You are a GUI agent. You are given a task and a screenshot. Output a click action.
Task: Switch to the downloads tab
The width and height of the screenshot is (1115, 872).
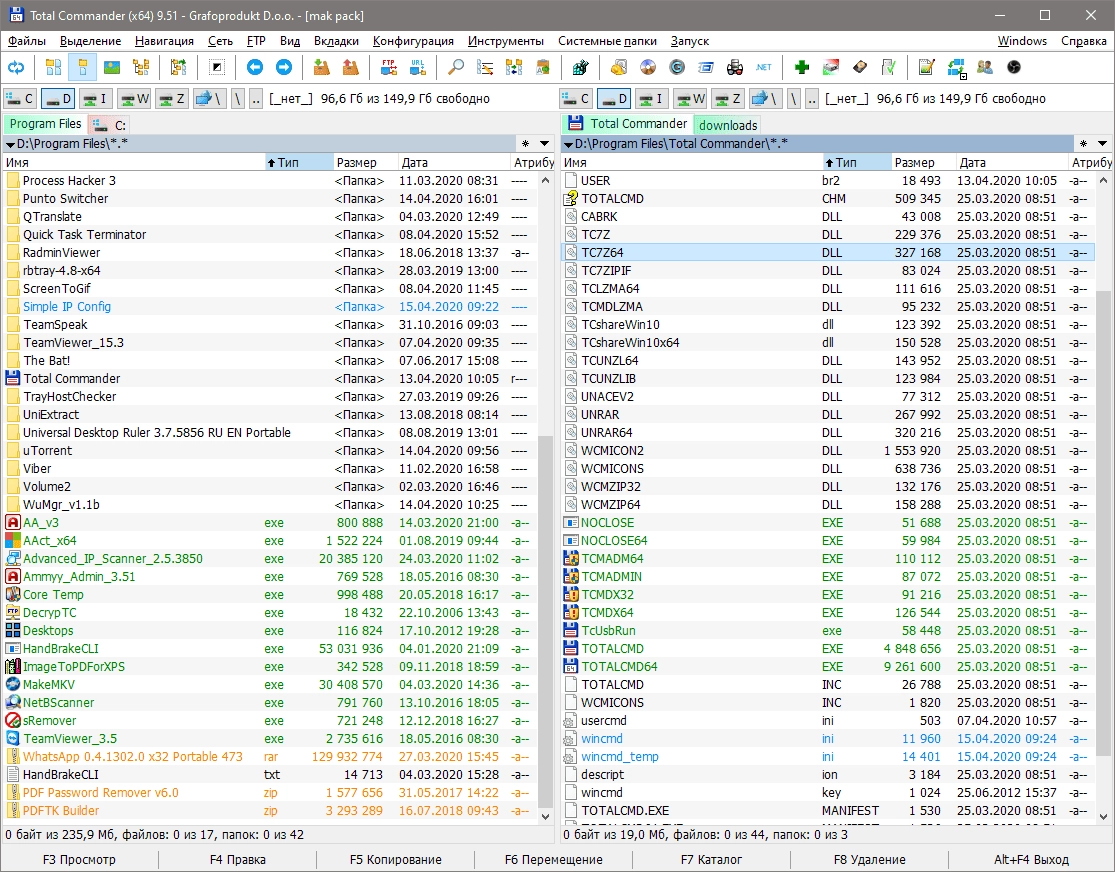727,125
